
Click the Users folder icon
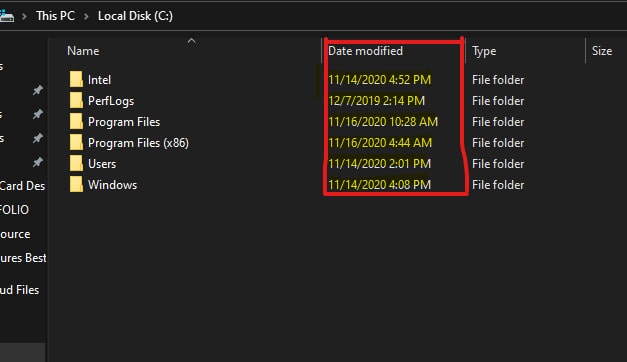pyautogui.click(x=76, y=163)
